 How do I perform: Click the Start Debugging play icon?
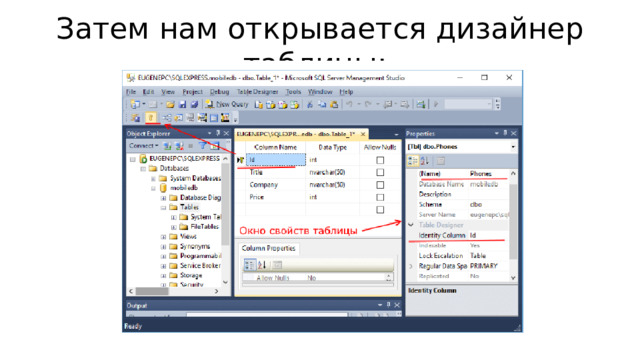[436, 104]
